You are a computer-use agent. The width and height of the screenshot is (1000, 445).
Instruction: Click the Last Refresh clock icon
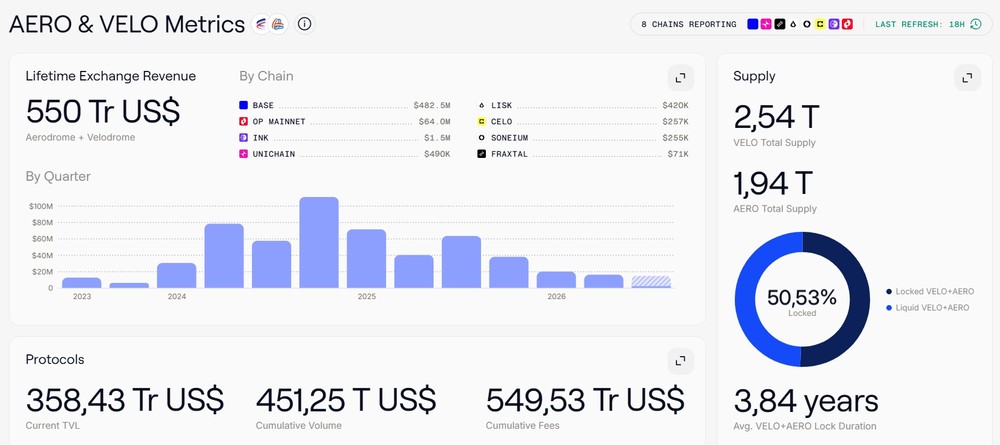pyautogui.click(x=976, y=24)
